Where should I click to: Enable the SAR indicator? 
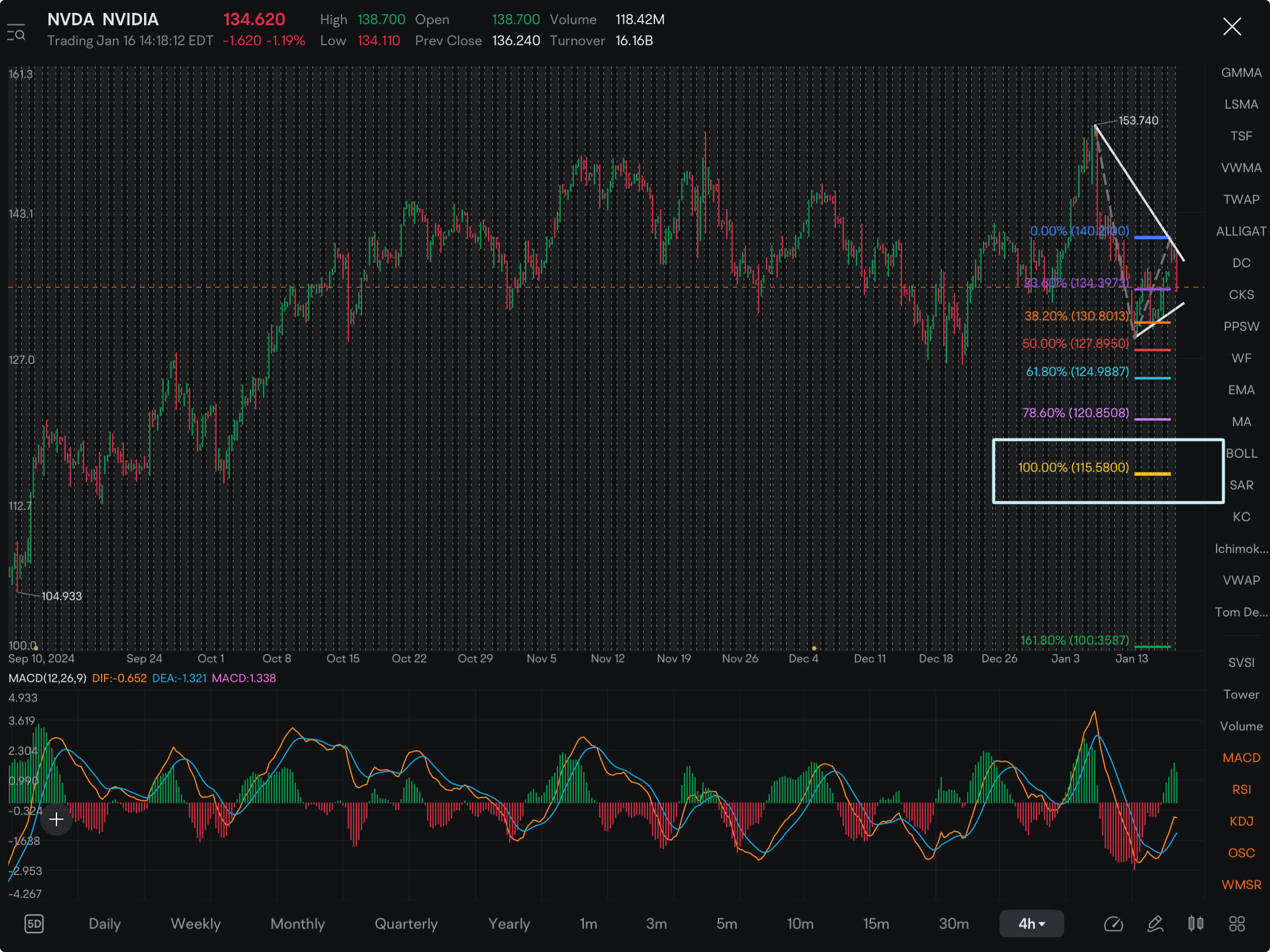(1241, 485)
